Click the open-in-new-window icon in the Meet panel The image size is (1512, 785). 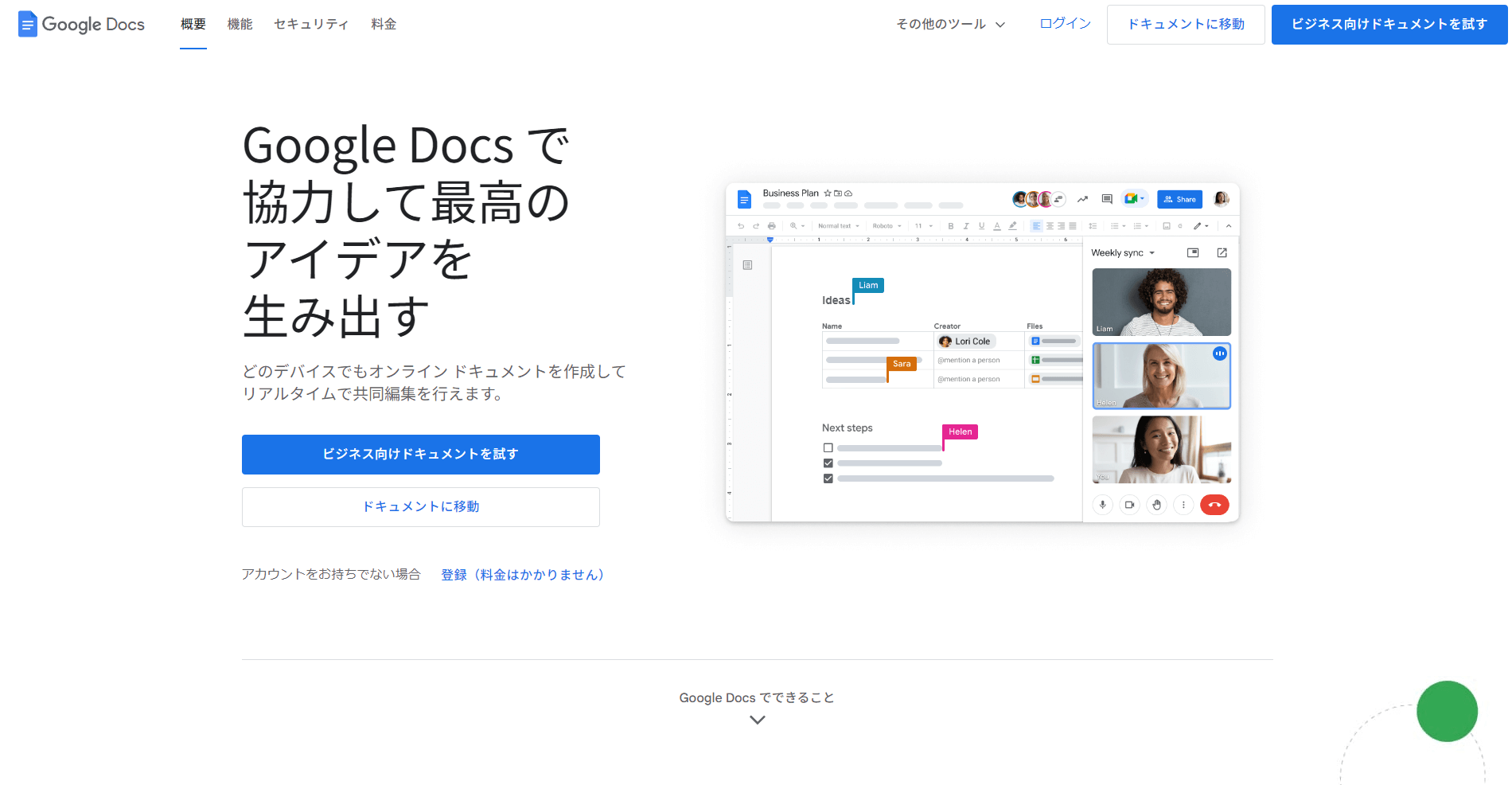1222,252
